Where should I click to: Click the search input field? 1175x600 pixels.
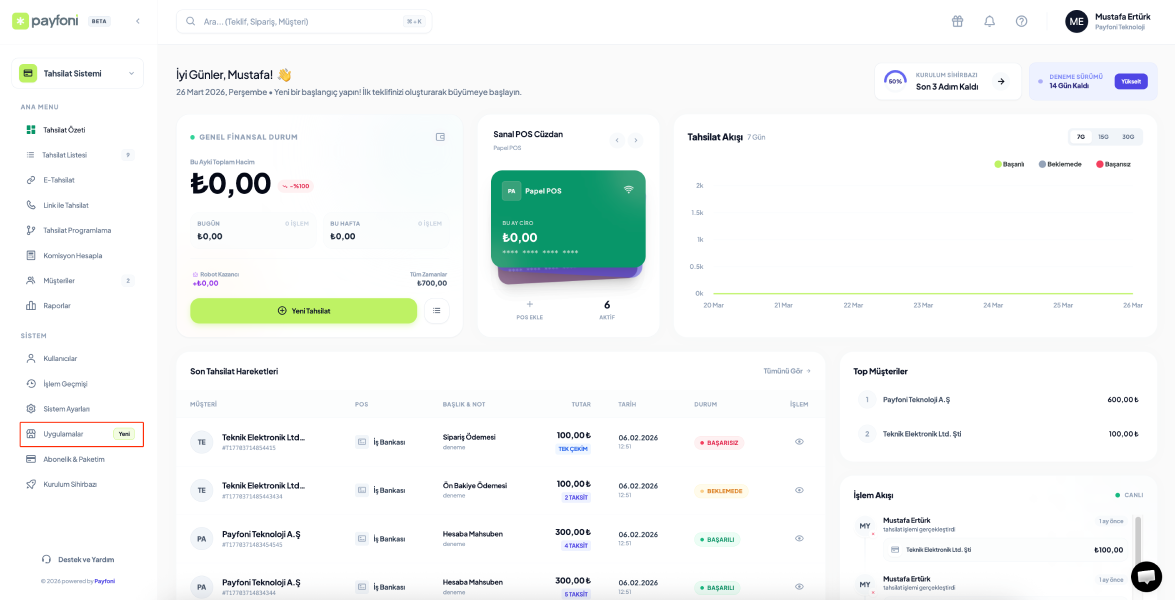300,21
